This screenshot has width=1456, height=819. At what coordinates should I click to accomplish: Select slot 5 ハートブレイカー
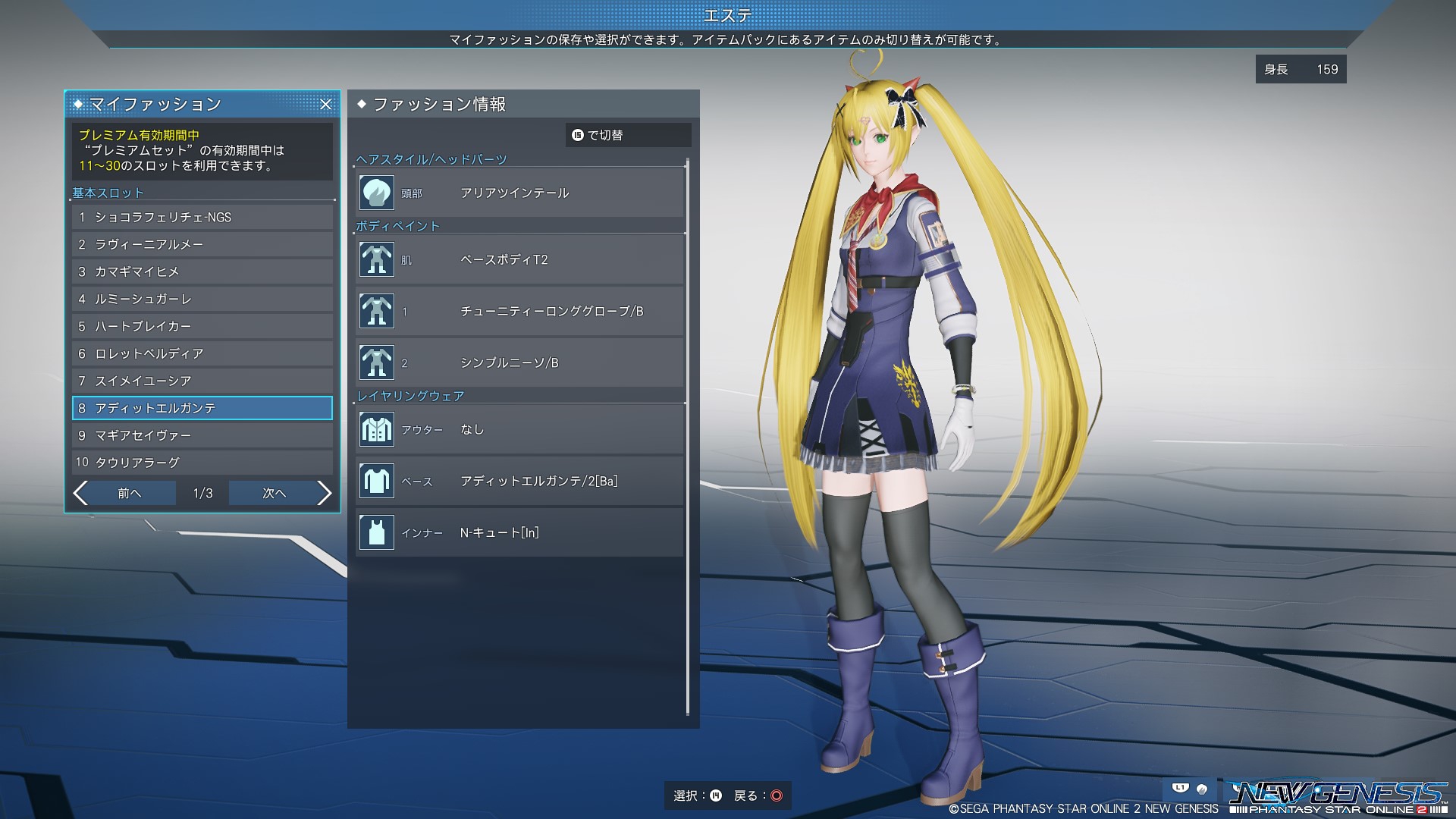[202, 326]
